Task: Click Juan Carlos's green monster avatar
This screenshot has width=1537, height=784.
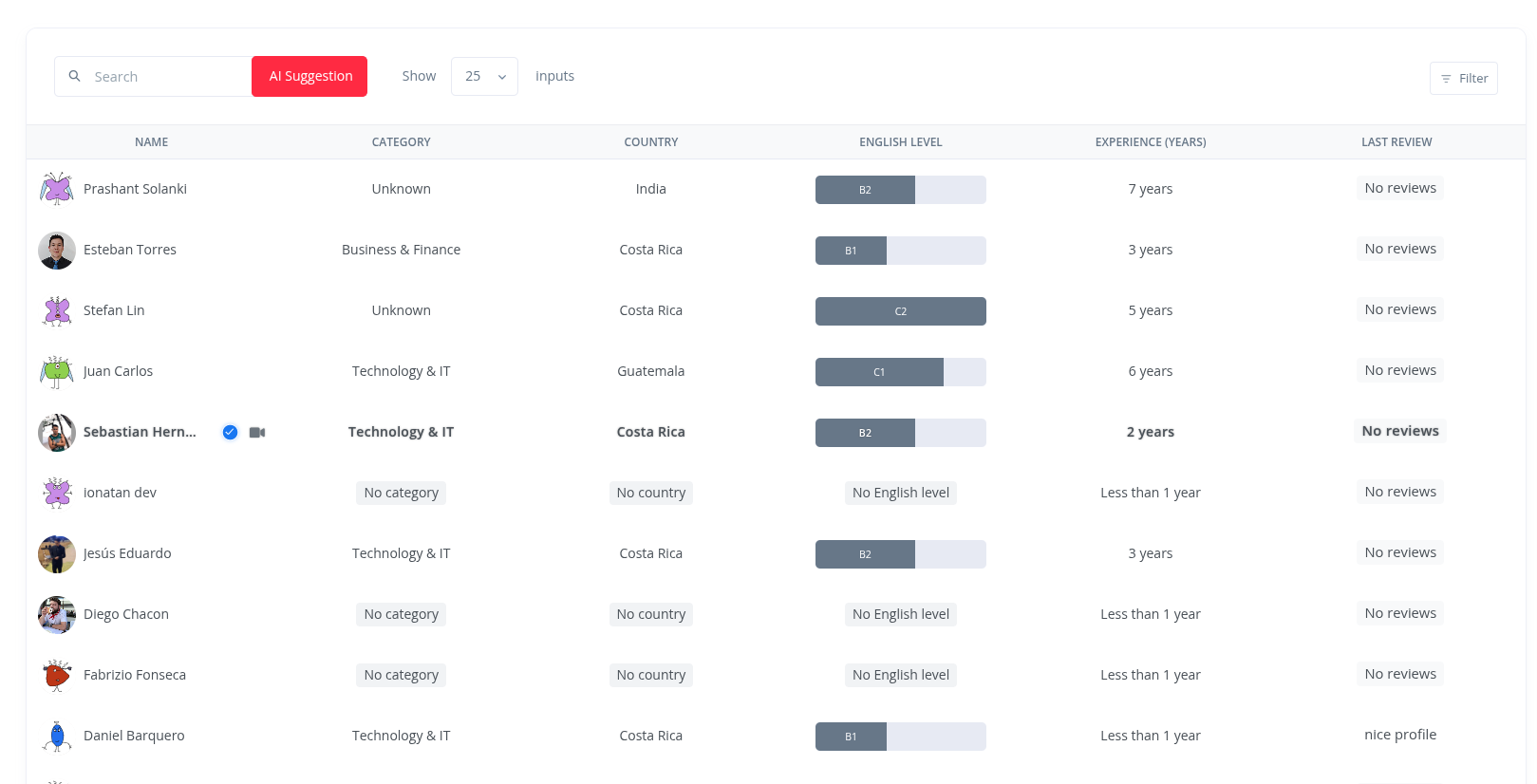Action: pyautogui.click(x=57, y=371)
